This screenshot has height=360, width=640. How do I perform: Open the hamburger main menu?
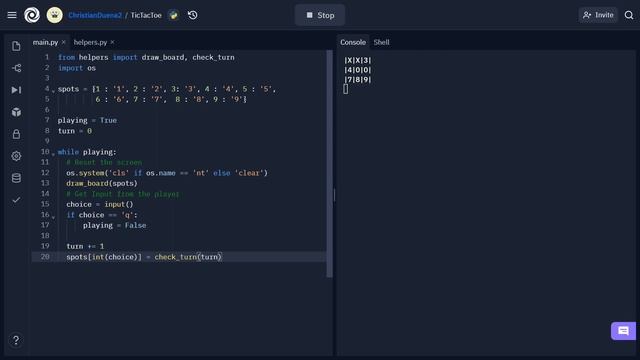click(x=12, y=15)
